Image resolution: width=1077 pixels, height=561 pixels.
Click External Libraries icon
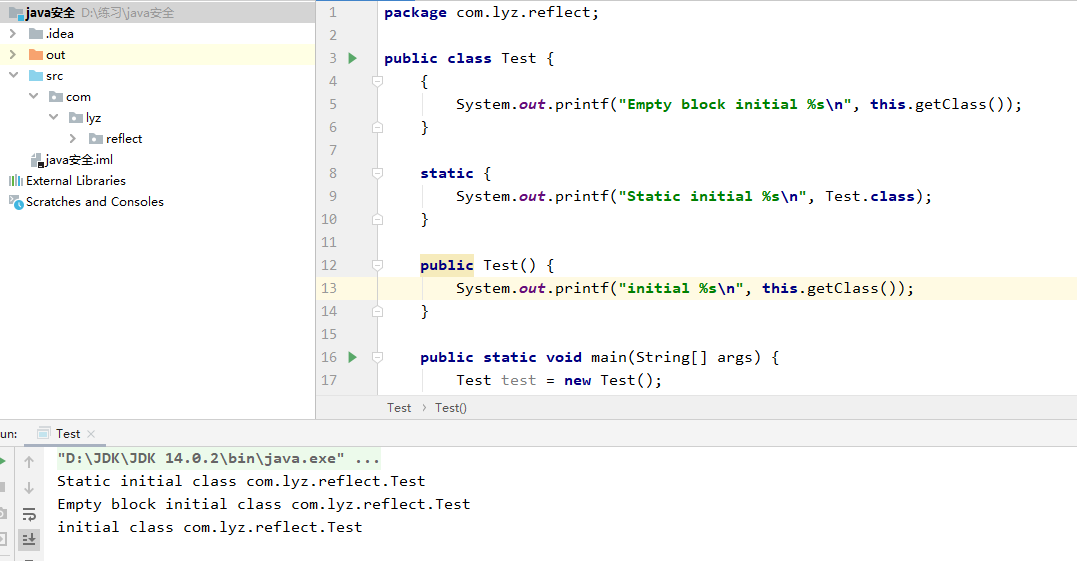(x=15, y=181)
